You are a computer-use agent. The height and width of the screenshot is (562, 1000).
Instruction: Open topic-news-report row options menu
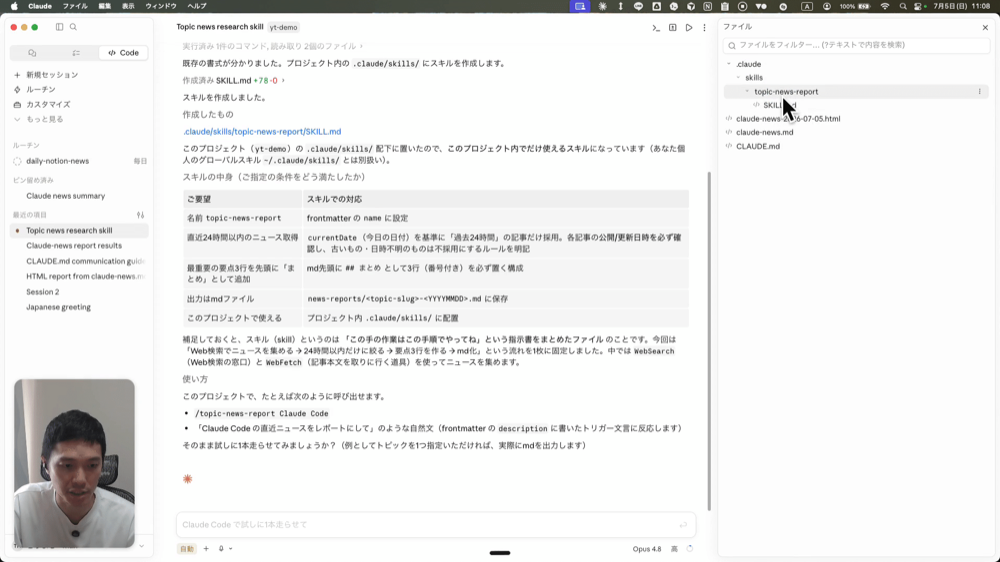click(x=980, y=91)
